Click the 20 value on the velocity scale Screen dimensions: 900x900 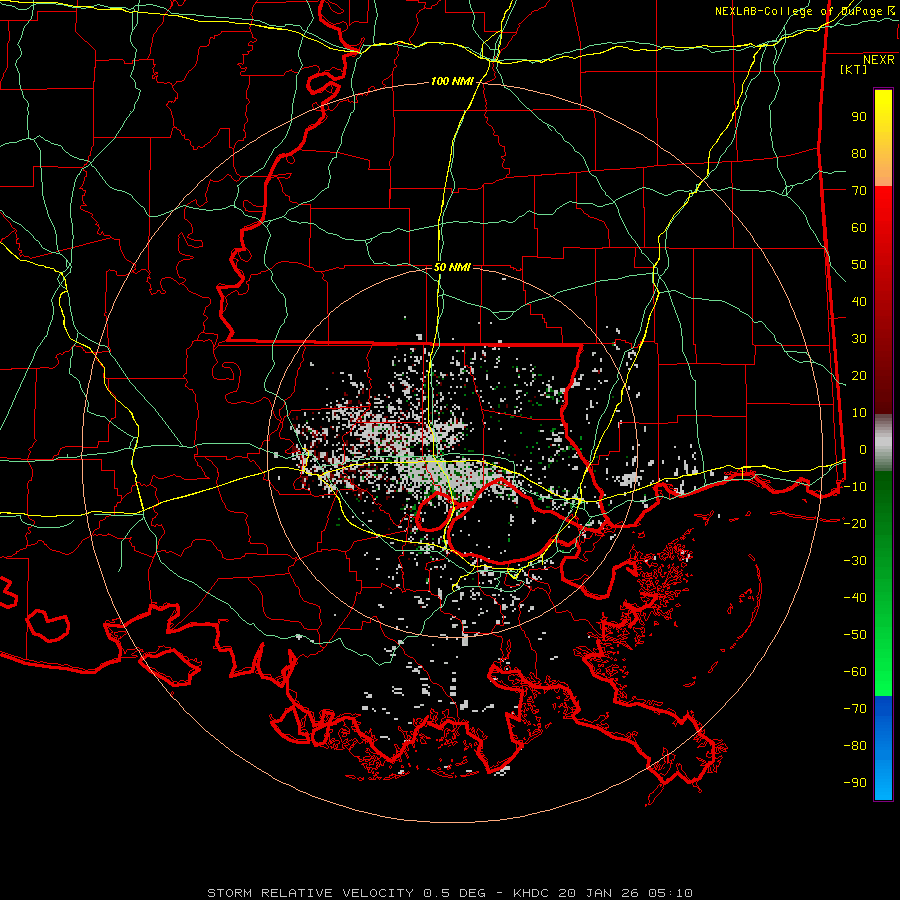click(x=859, y=376)
